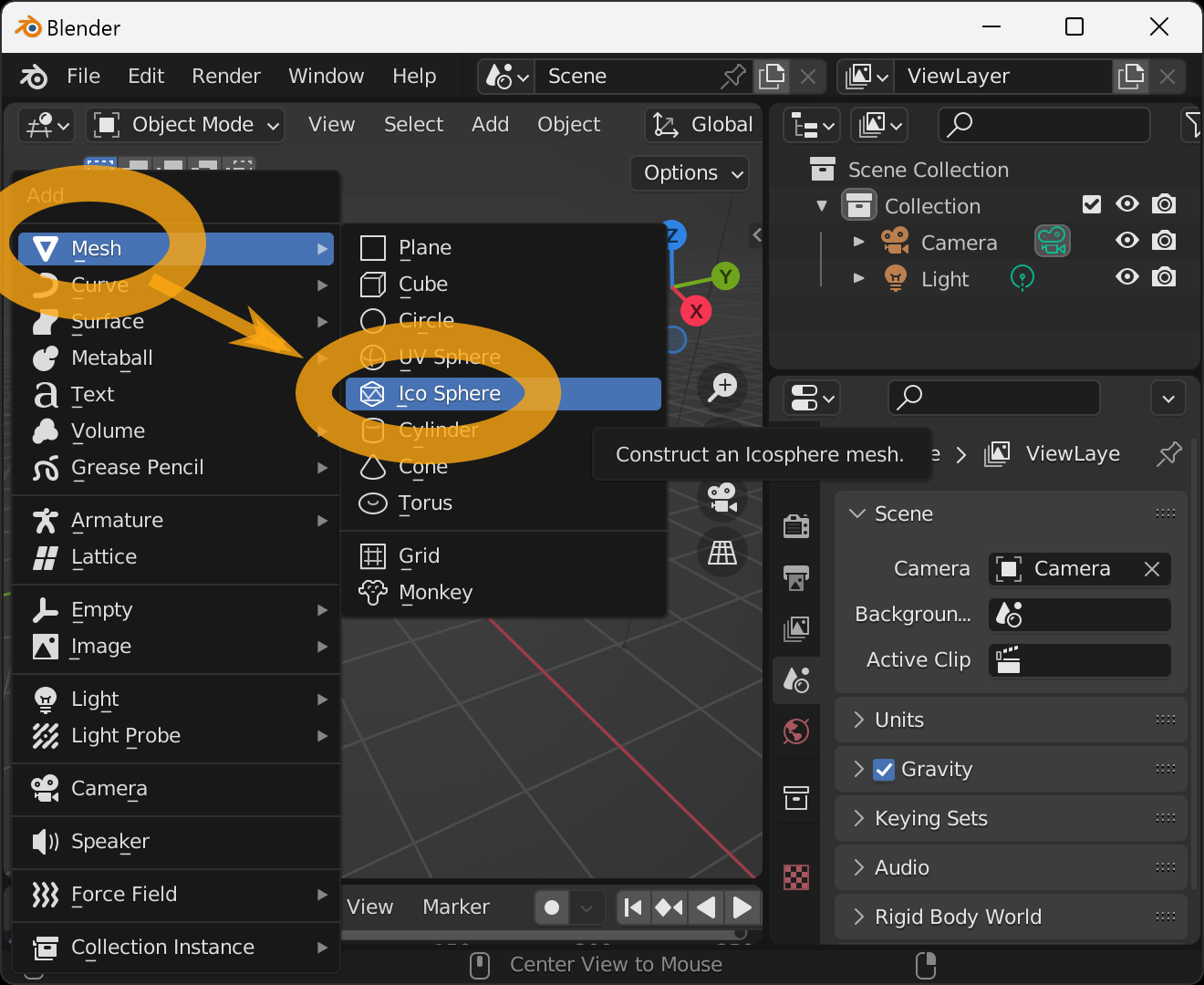Choose Ico Sphere from the Mesh submenu
This screenshot has width=1204, height=985.
coord(503,394)
